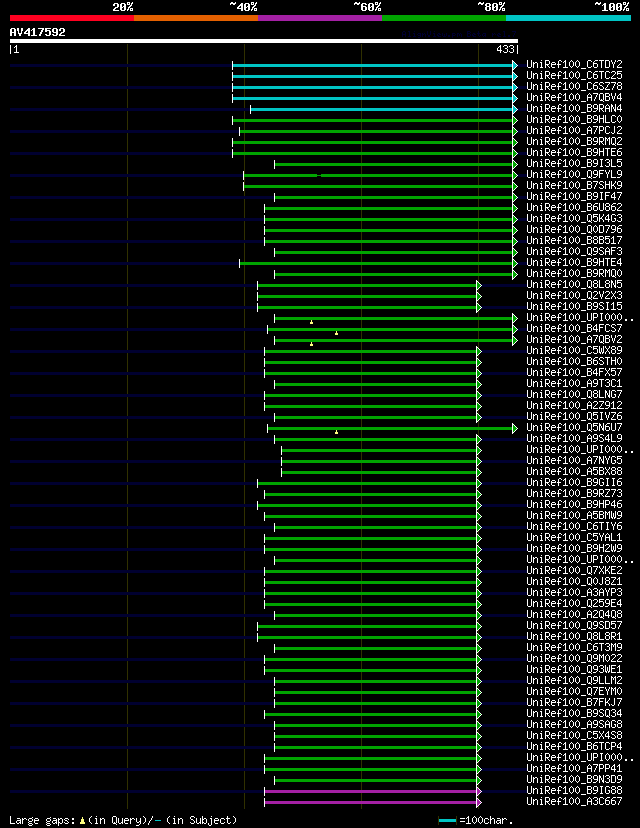640x828 pixels.
Task: Select the UniRef100_B9RMQ2 label
Action: pyautogui.click(x=574, y=142)
